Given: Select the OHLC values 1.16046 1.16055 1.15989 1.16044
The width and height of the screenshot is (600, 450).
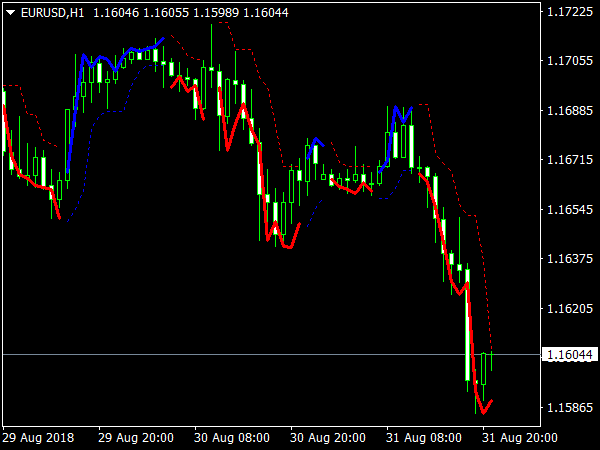Looking at the screenshot, I should 191,13.
